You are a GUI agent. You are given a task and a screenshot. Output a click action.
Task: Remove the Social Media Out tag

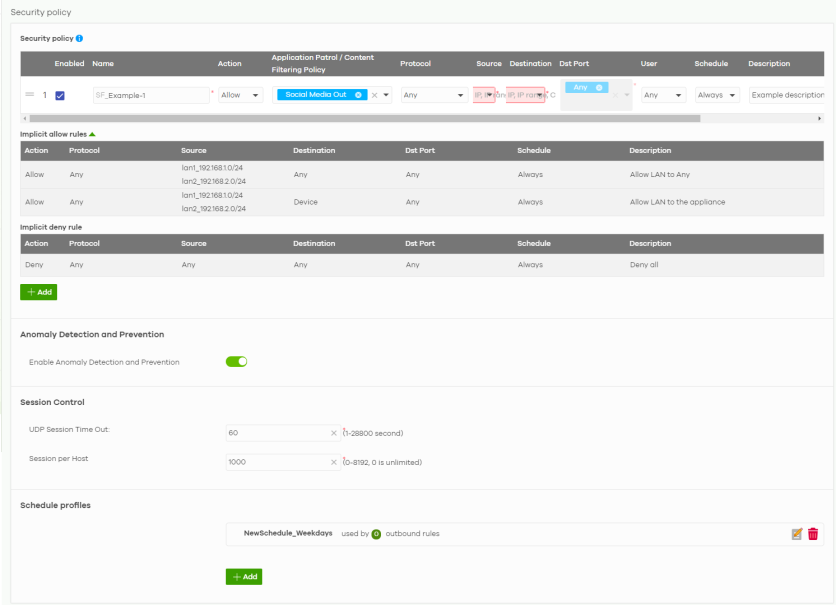click(x=359, y=95)
